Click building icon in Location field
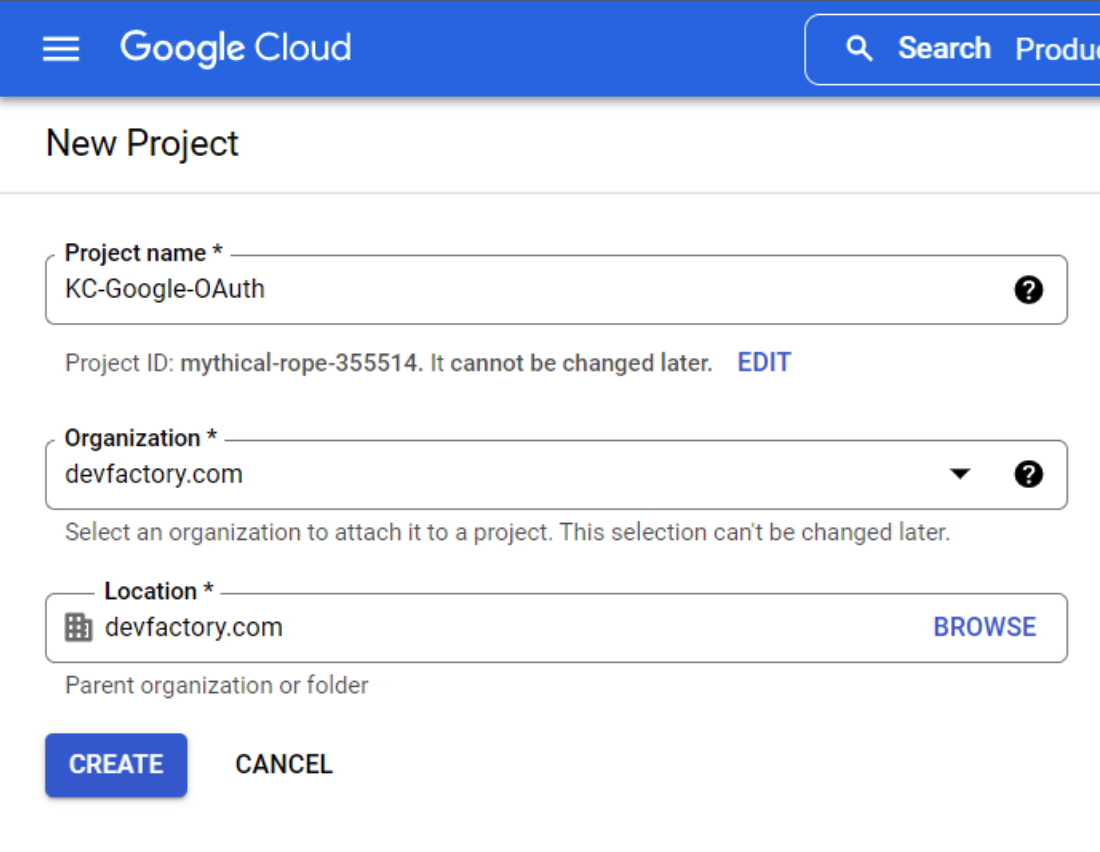The height and width of the screenshot is (852, 1100). 78,628
